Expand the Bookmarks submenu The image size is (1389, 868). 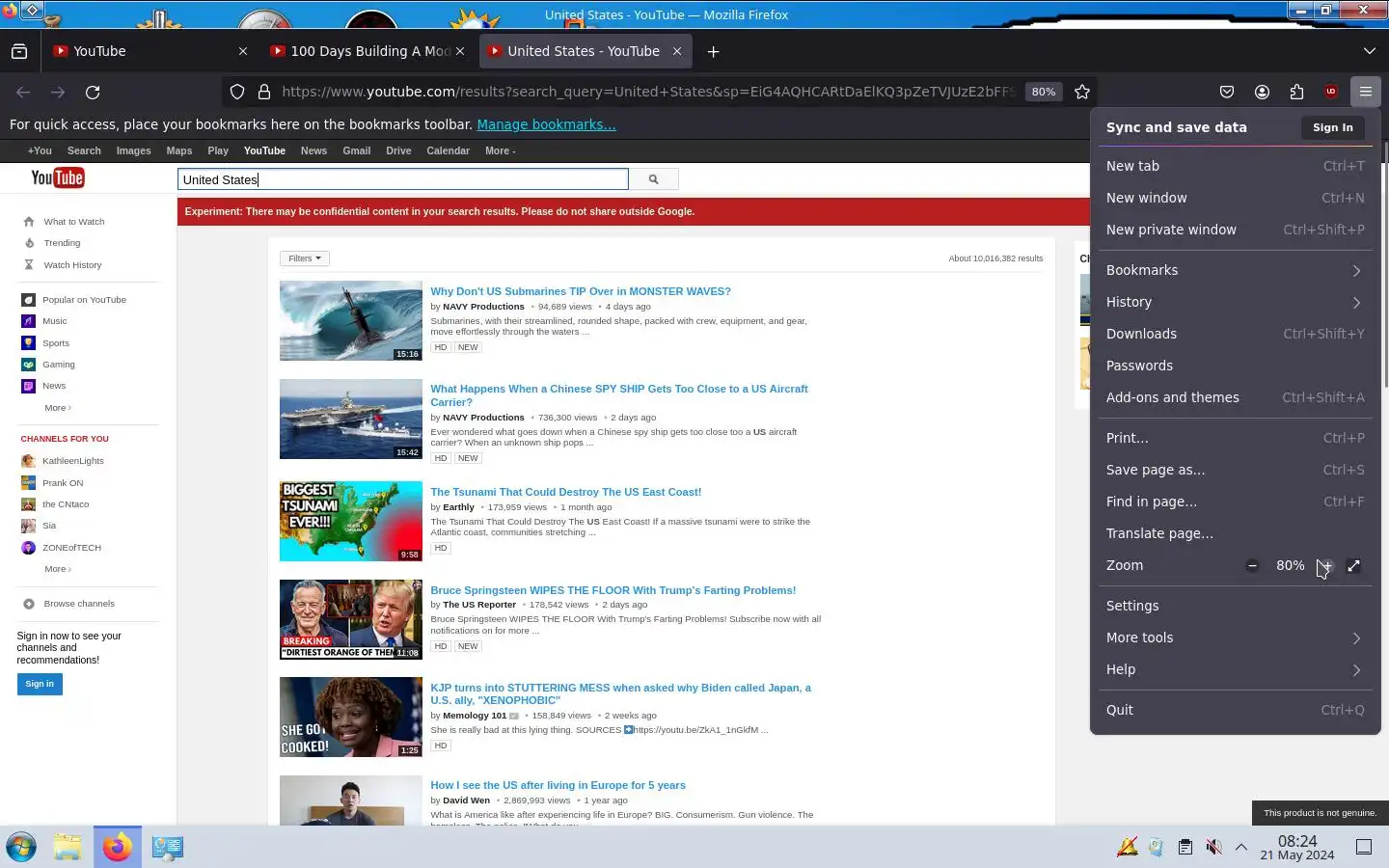[x=1235, y=270]
